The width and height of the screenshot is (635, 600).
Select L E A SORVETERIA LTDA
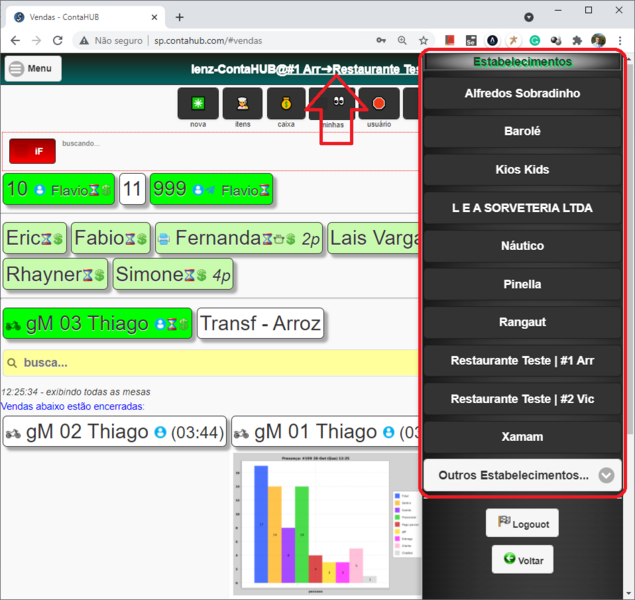pos(522,208)
